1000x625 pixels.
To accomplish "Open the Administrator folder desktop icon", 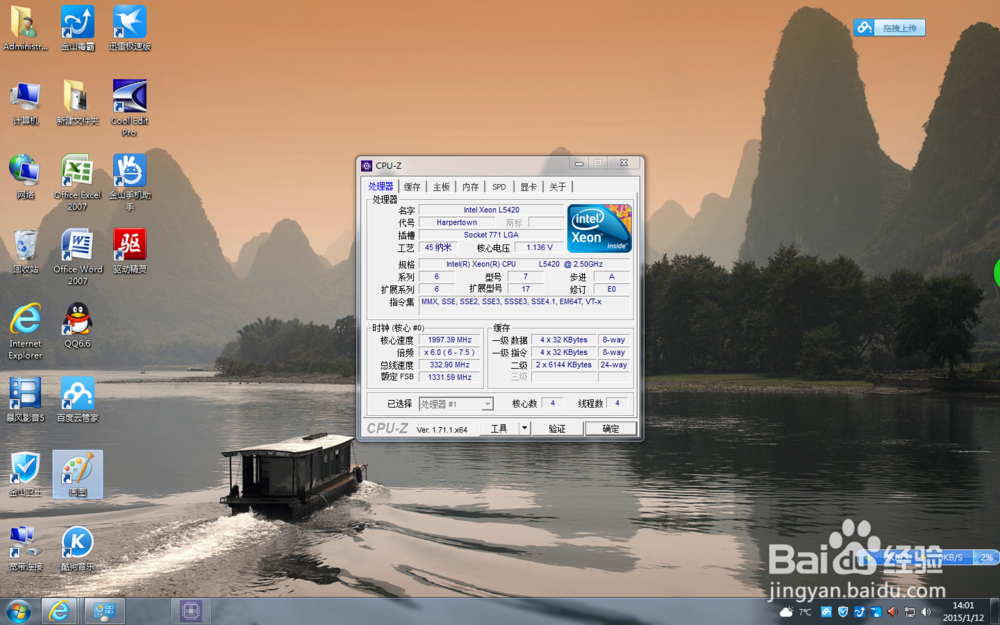I will [x=25, y=29].
